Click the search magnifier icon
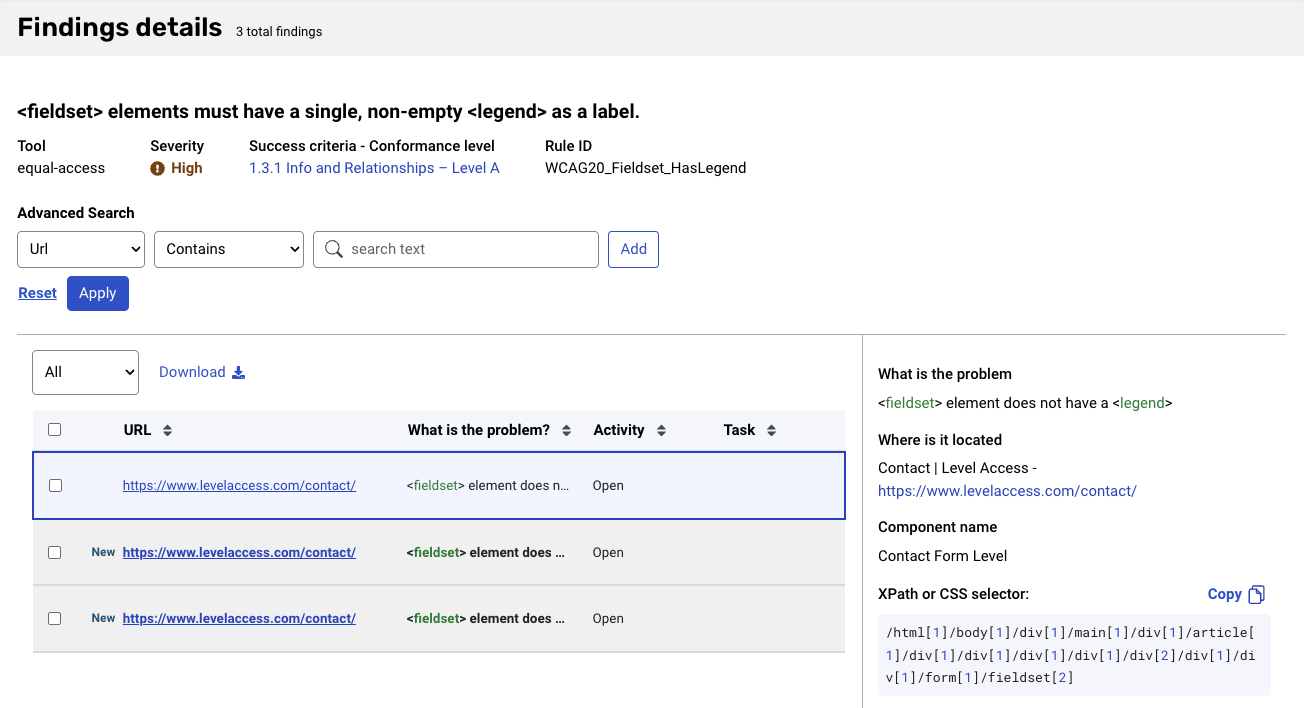 point(334,249)
